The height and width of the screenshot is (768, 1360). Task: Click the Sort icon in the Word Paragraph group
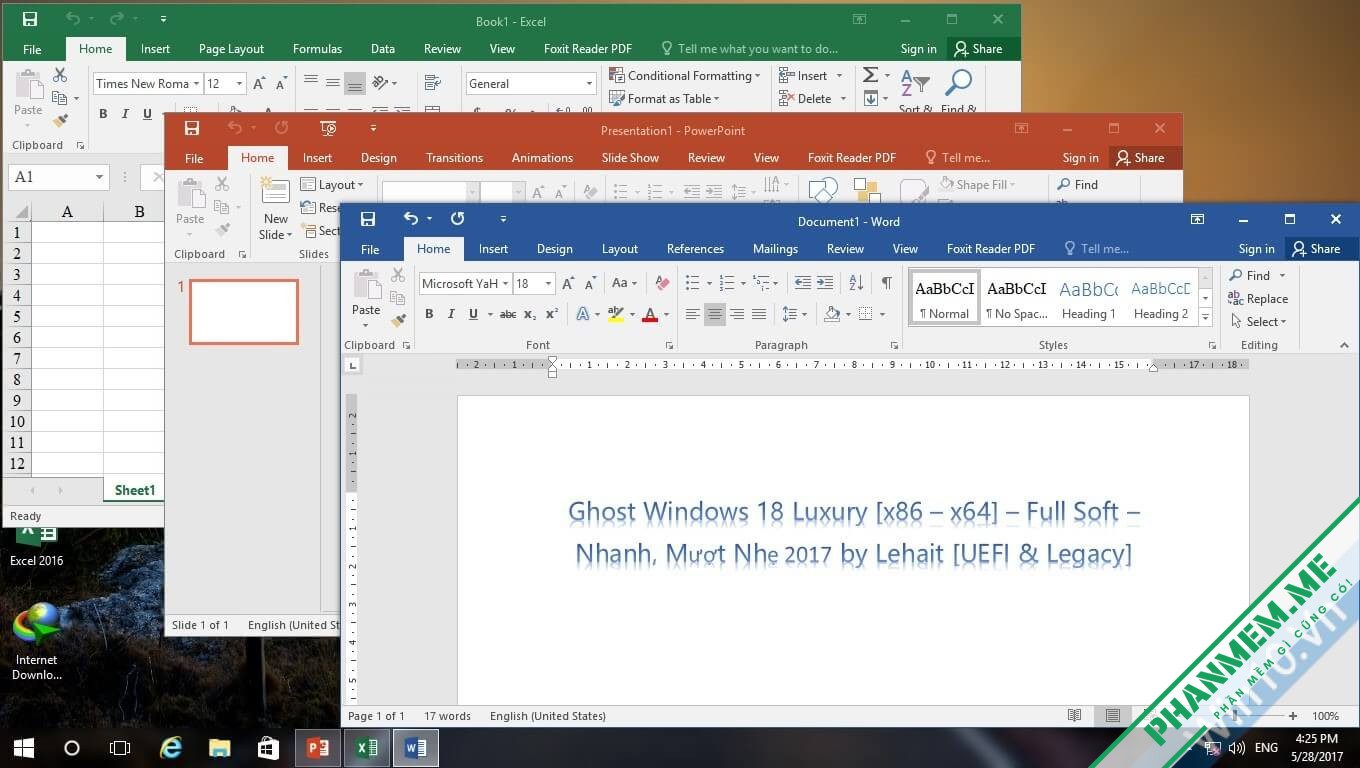pos(856,283)
